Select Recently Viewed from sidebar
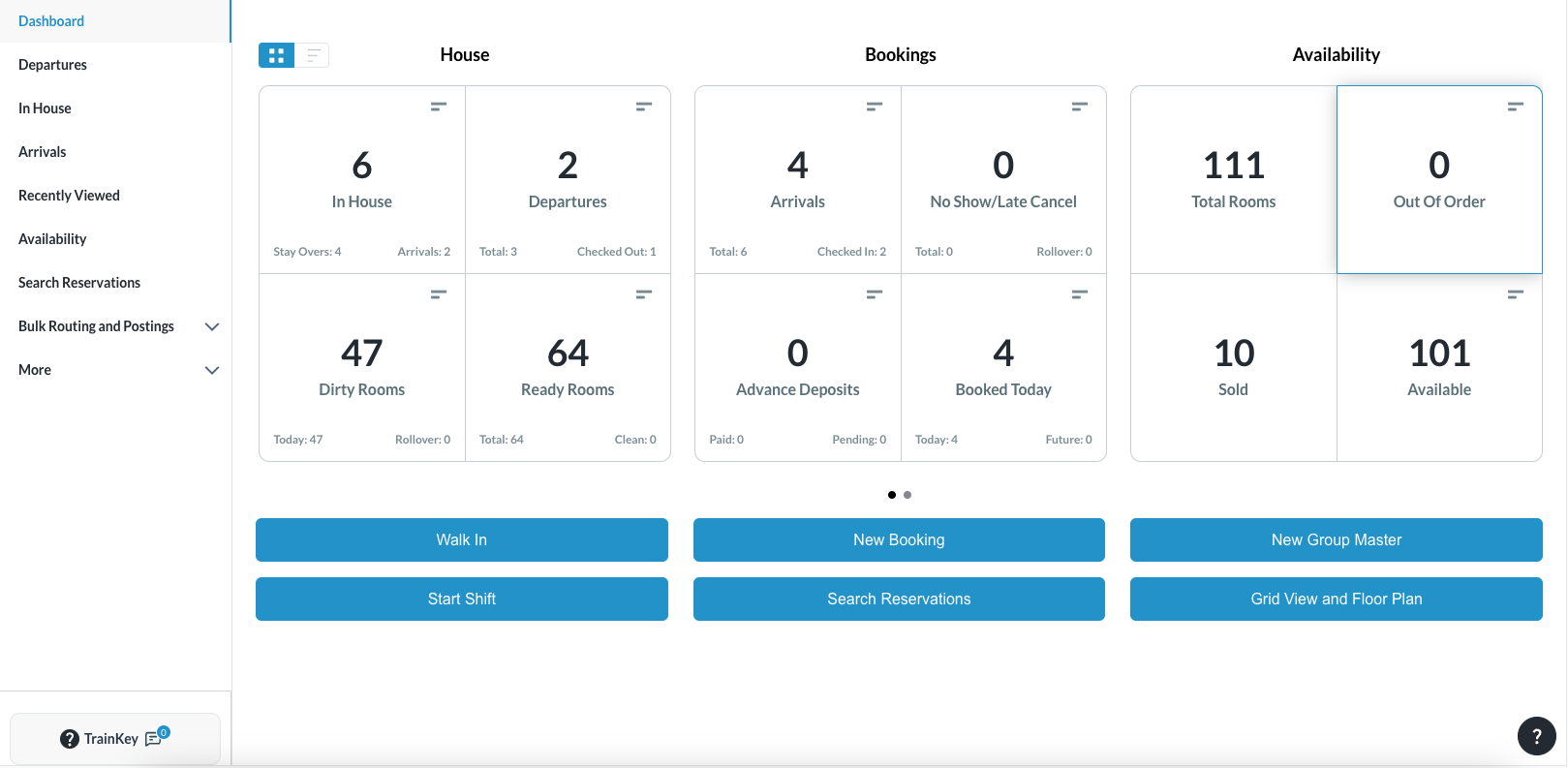Screen dimensions: 1568x768 (x=69, y=196)
